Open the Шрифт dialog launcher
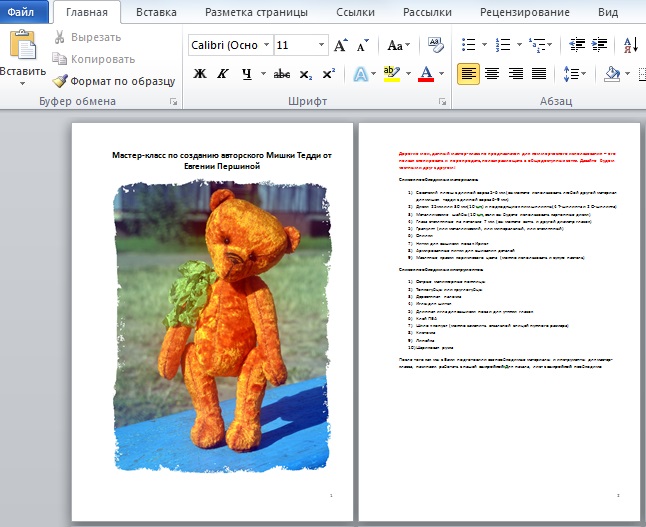Screen dimensions: 646x527 click(442, 101)
